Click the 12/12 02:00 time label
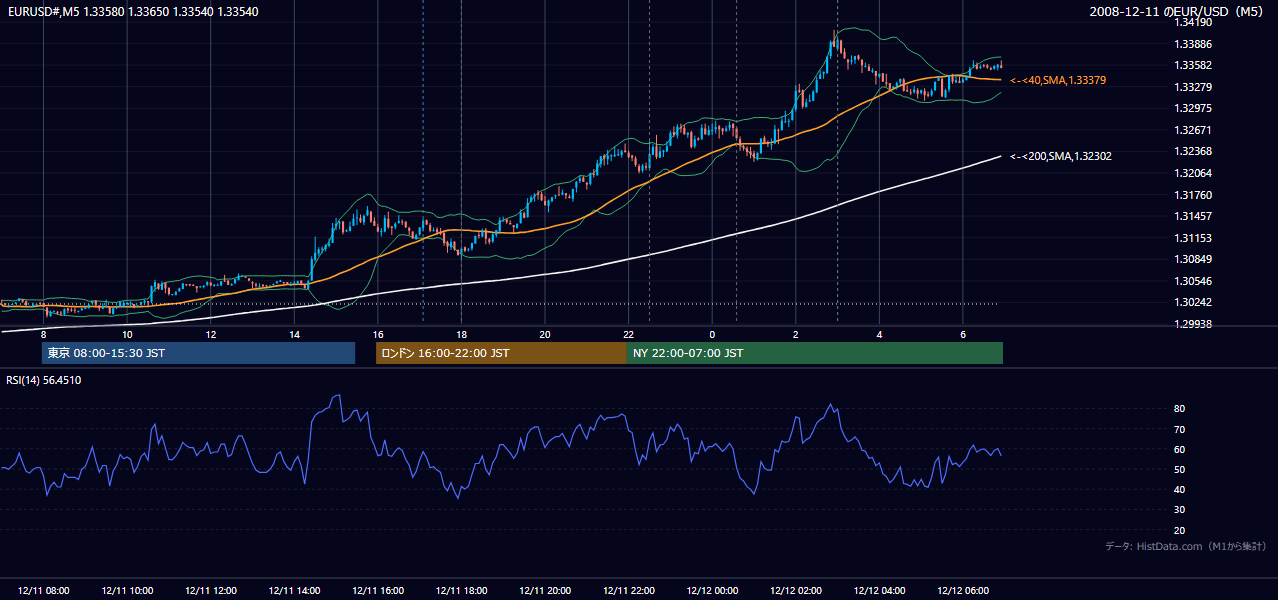The image size is (1278, 600). point(795,591)
